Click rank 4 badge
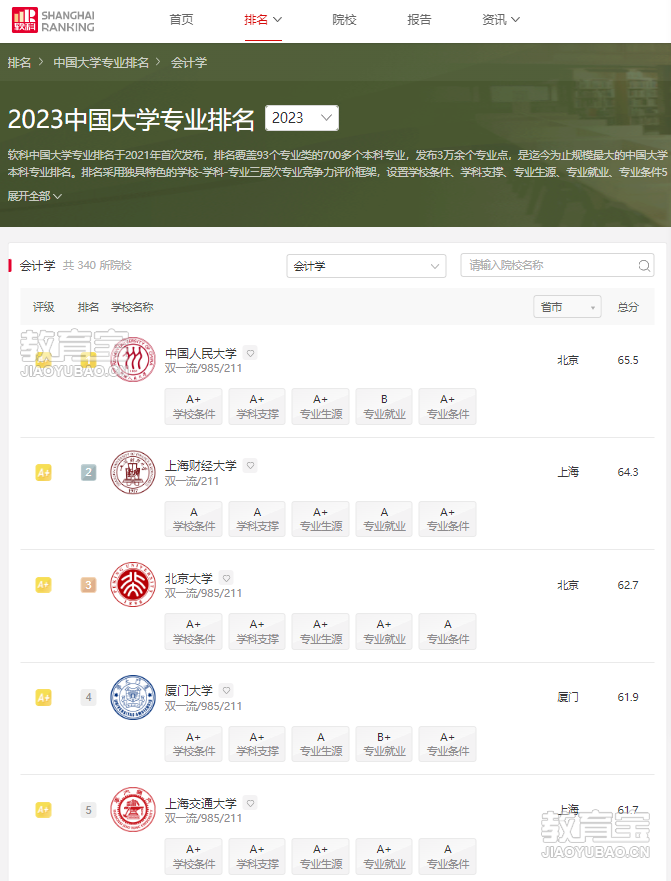The image size is (671, 881). click(x=88, y=697)
